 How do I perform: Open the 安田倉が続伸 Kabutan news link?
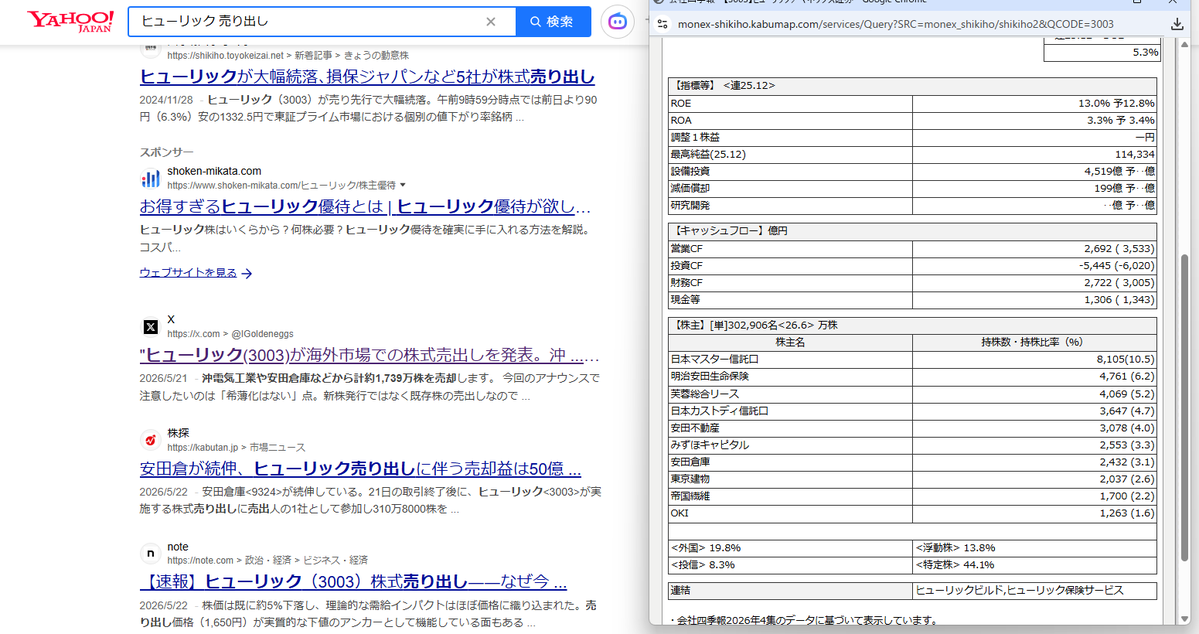[x=360, y=468]
